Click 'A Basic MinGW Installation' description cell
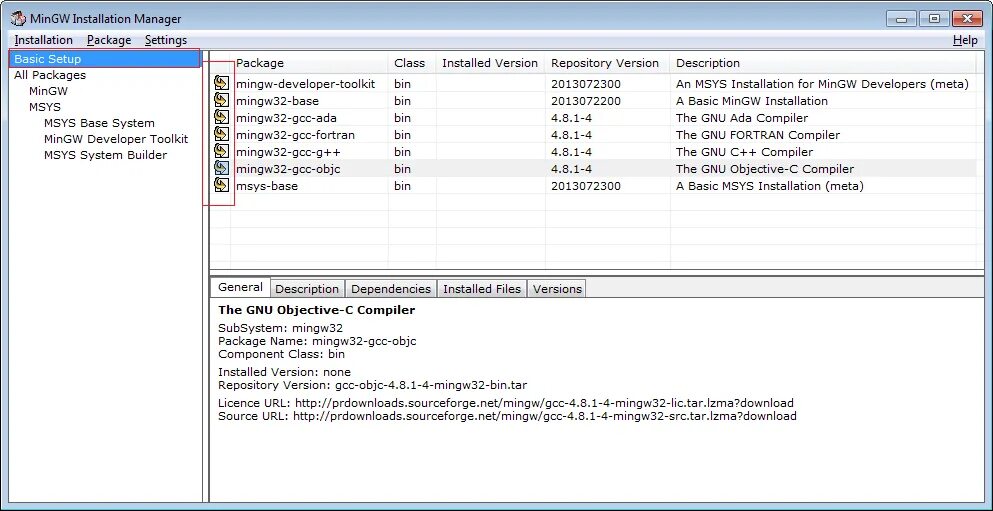This screenshot has height=511, width=993. tap(752, 101)
